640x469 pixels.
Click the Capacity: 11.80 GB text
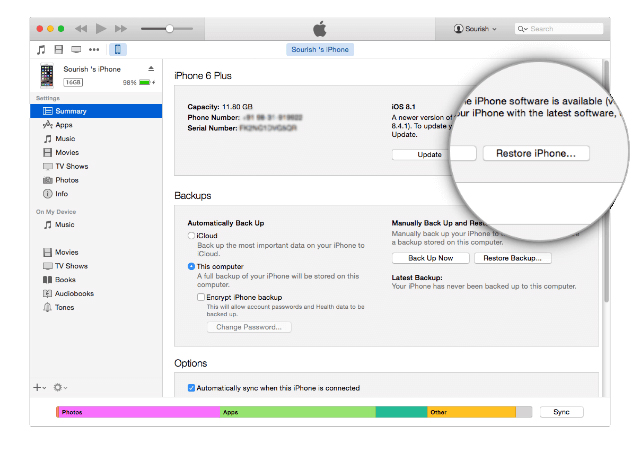[220, 107]
